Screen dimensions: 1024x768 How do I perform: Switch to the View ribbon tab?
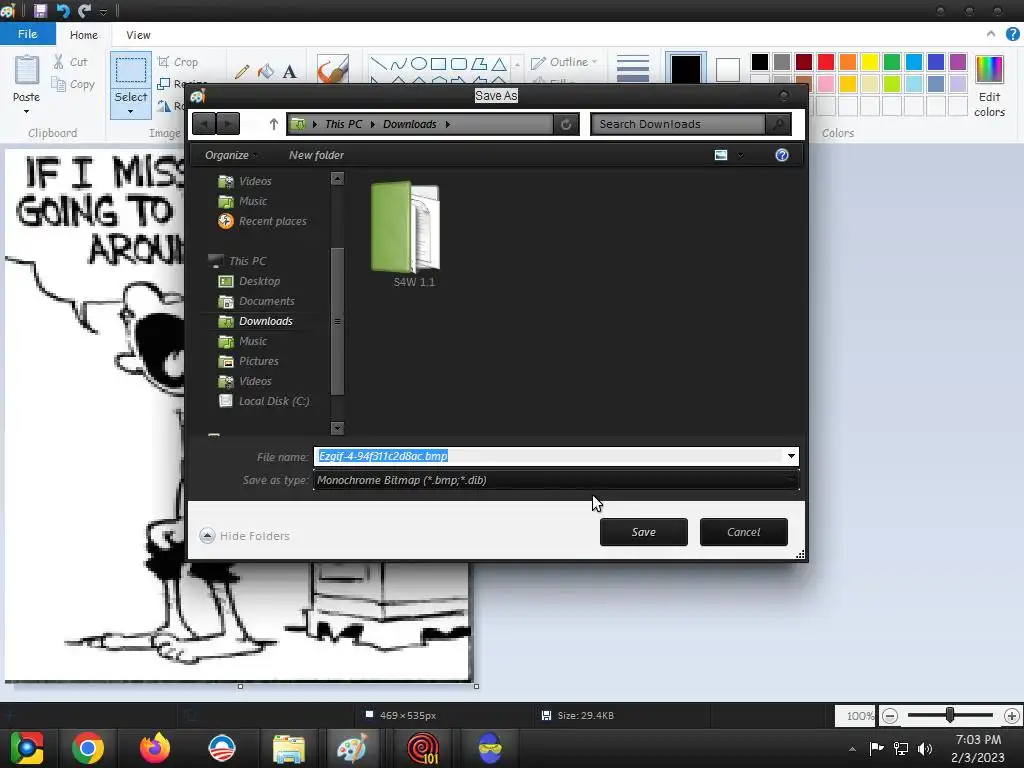tap(138, 35)
